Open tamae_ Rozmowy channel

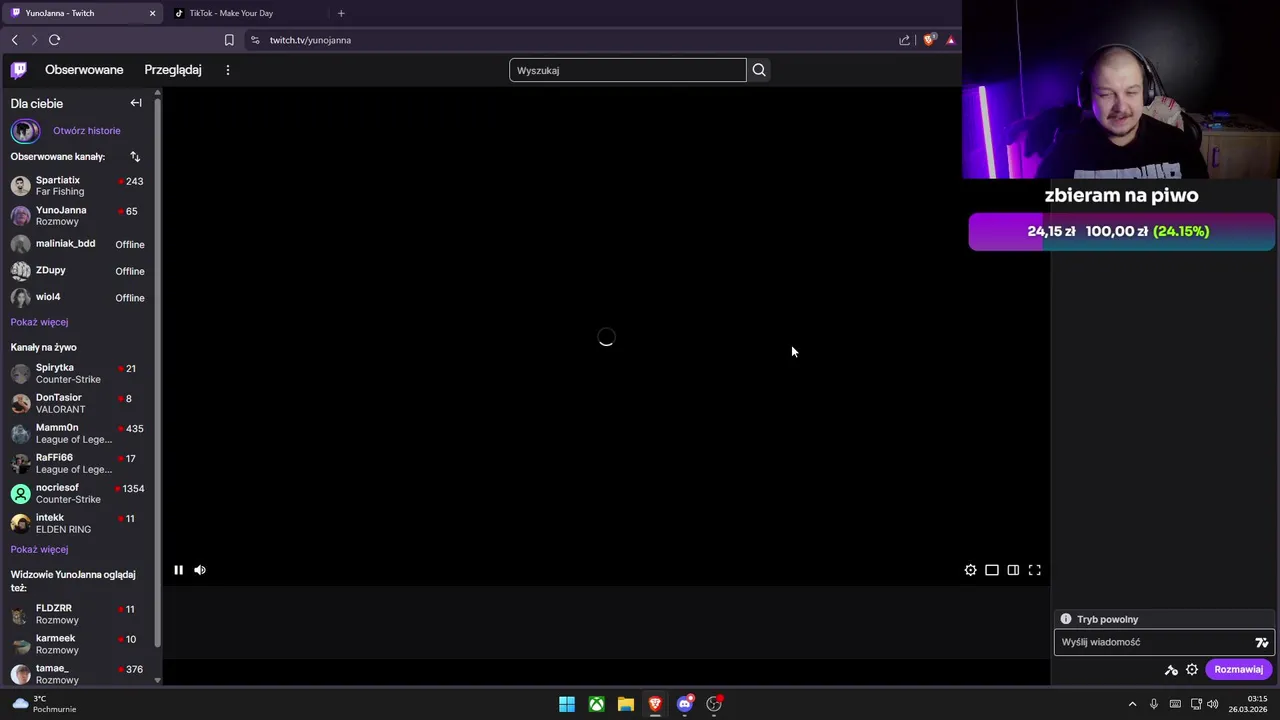[78, 674]
